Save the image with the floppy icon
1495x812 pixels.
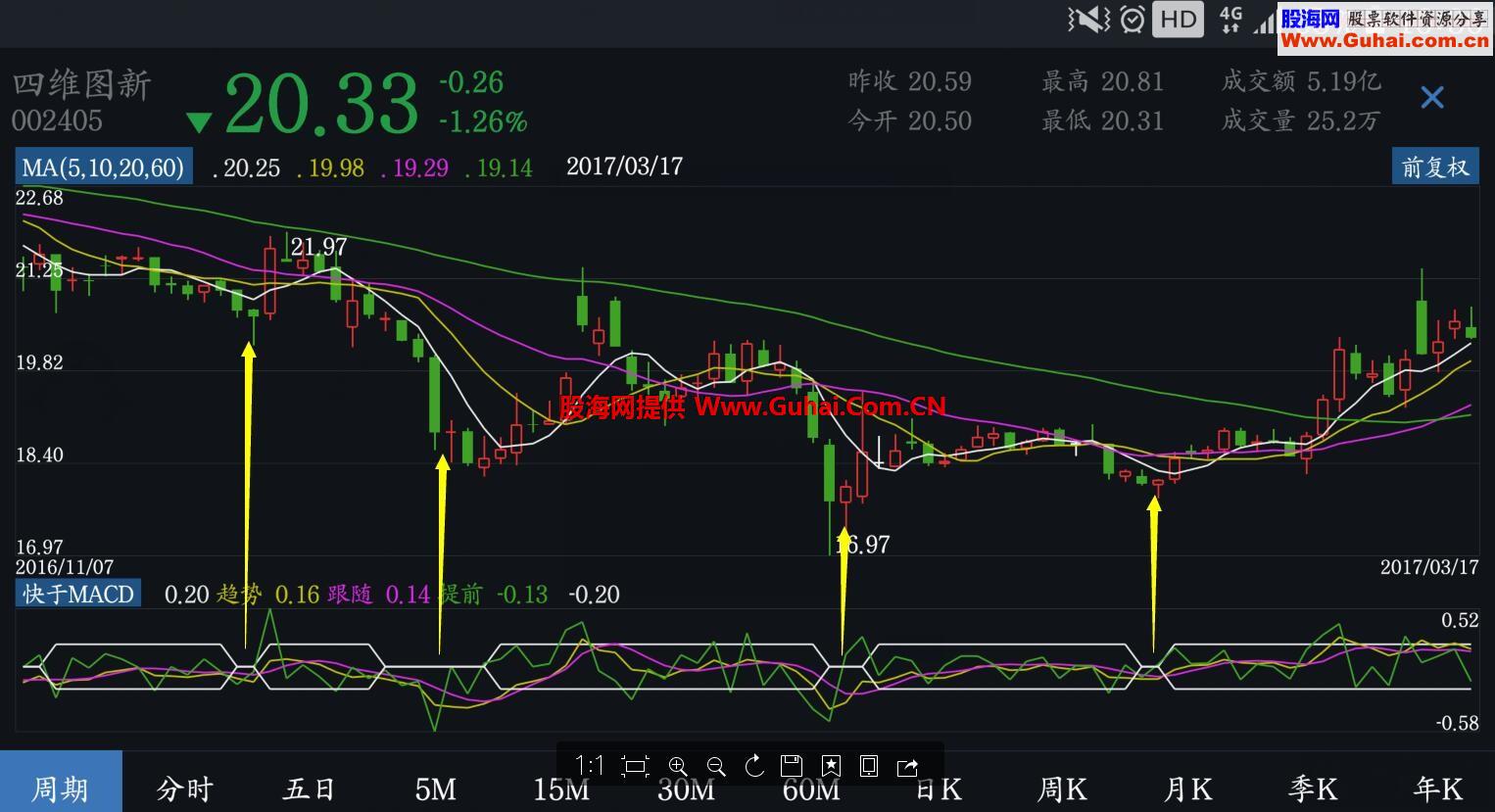792,766
